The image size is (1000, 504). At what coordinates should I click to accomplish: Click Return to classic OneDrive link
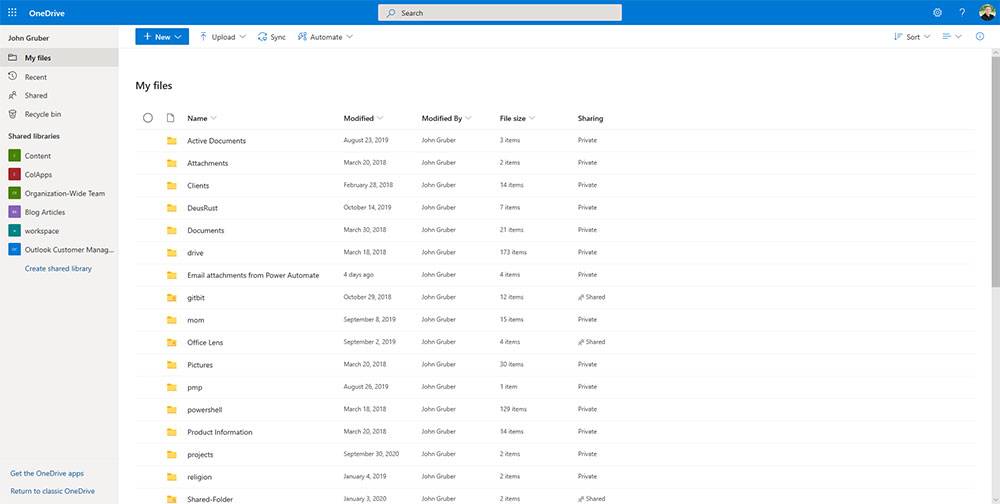coord(52,491)
